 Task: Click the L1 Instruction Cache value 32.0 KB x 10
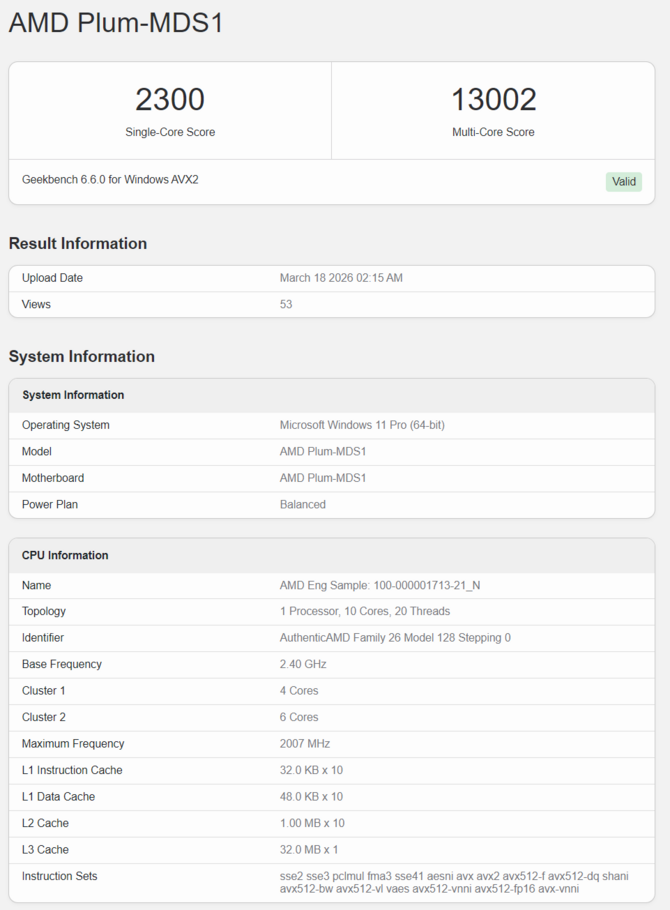311,770
